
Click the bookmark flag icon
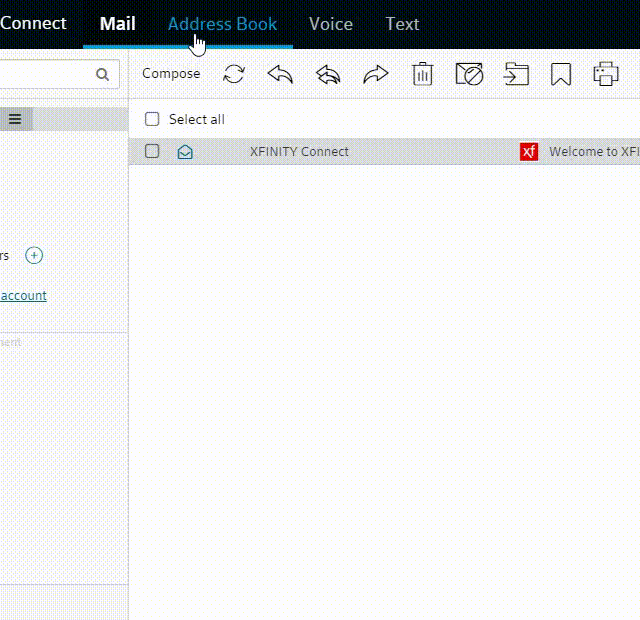[x=561, y=74]
